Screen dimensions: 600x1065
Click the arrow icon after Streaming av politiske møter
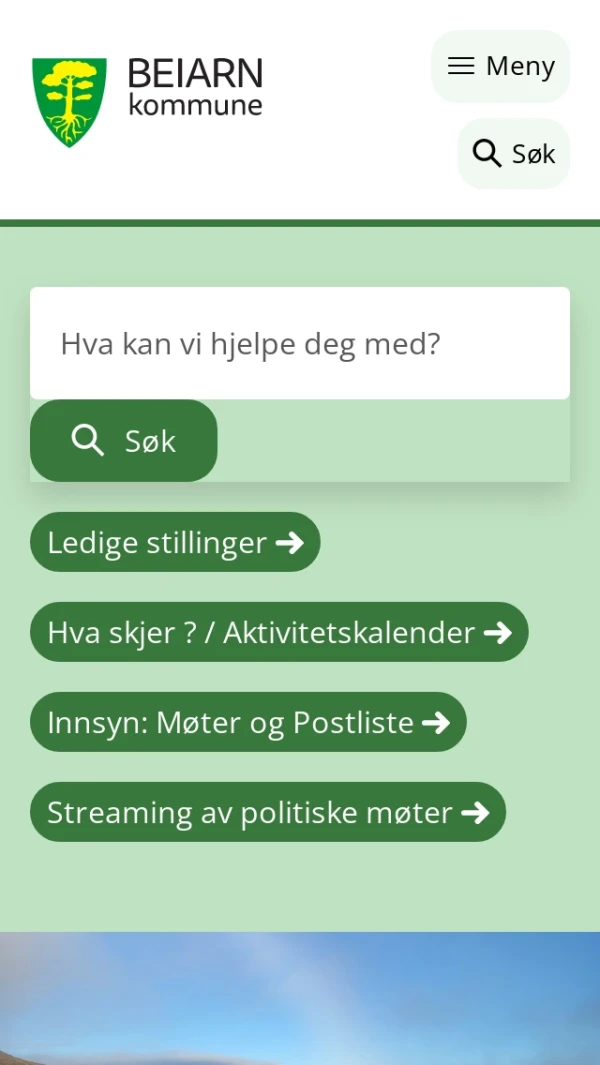point(478,812)
